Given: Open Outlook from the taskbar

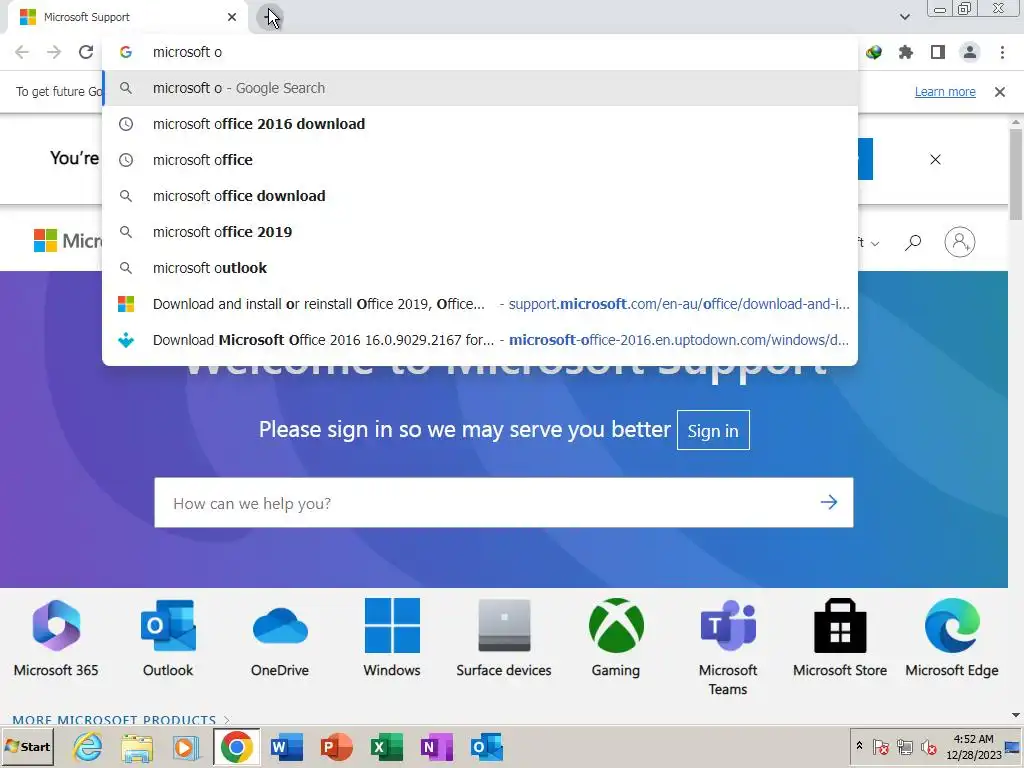Looking at the screenshot, I should click(487, 746).
